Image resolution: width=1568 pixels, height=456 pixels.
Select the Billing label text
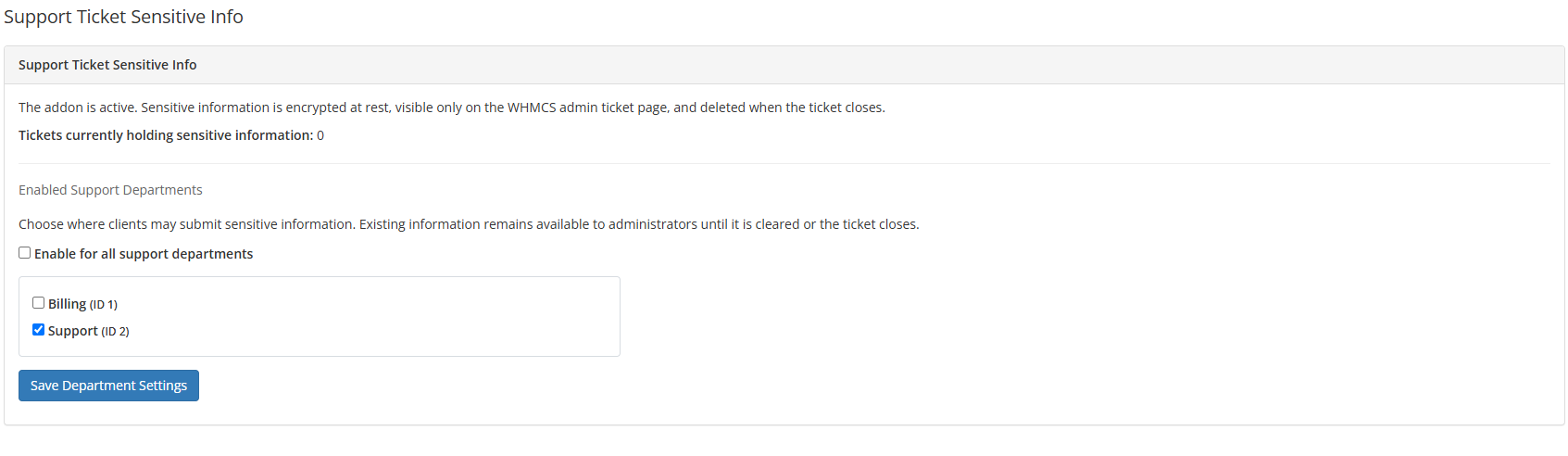[x=67, y=304]
